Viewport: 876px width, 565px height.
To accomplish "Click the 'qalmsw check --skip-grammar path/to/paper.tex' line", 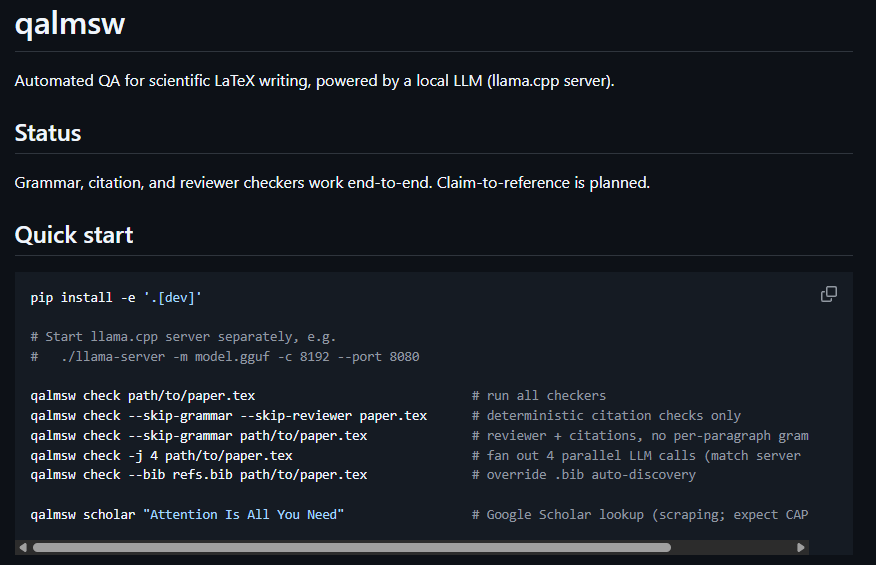I will (x=199, y=435).
